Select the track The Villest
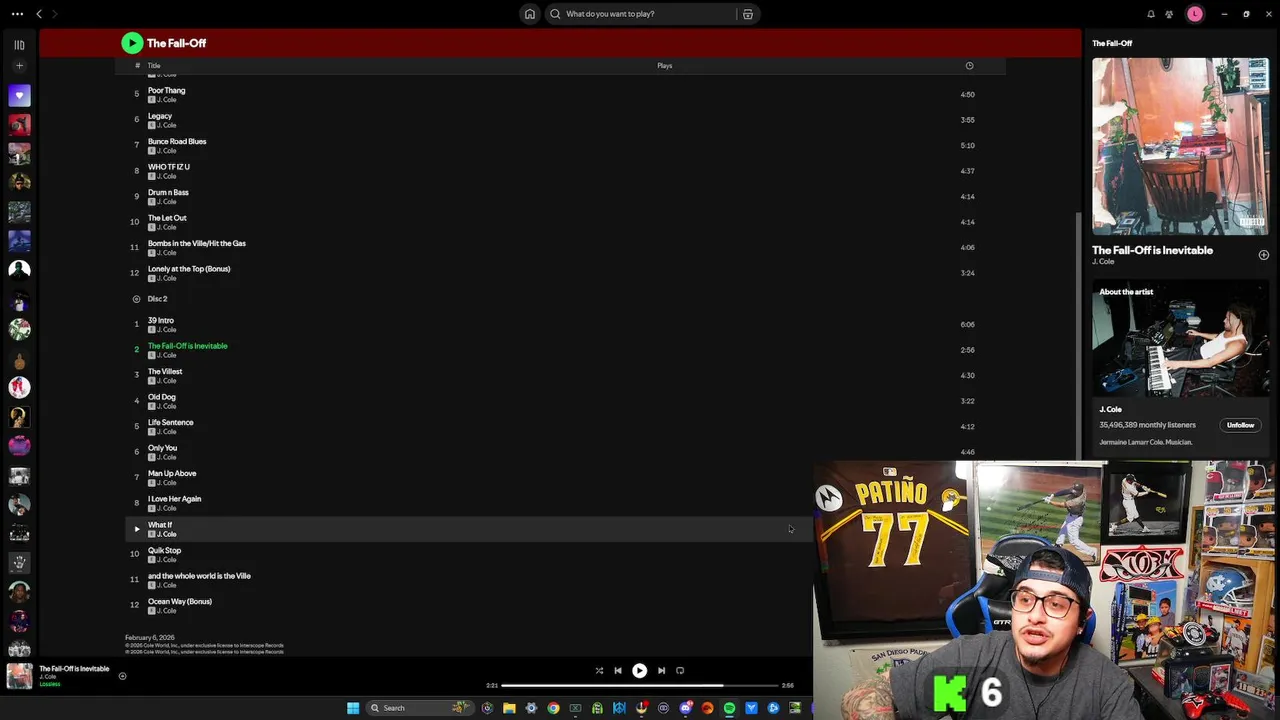1280x720 pixels. (x=165, y=371)
